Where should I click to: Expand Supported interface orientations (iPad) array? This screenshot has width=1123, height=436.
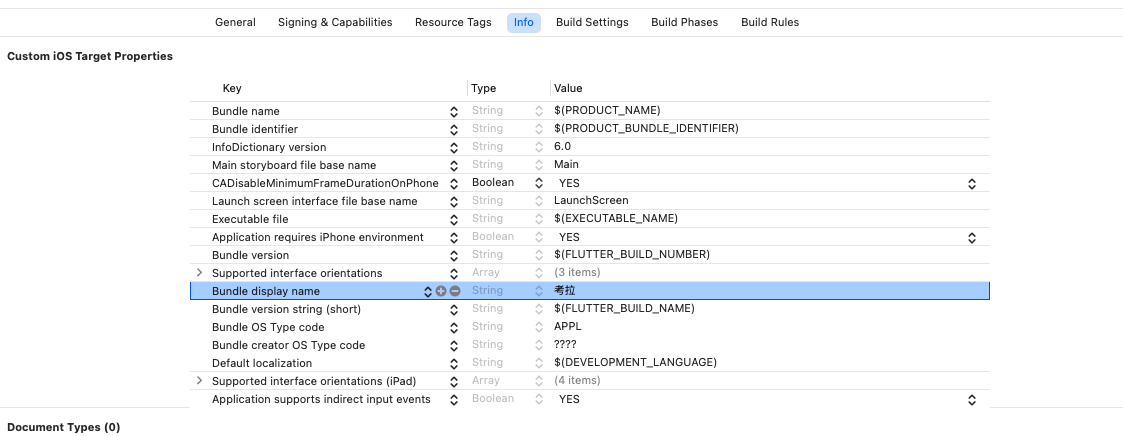[x=199, y=381]
